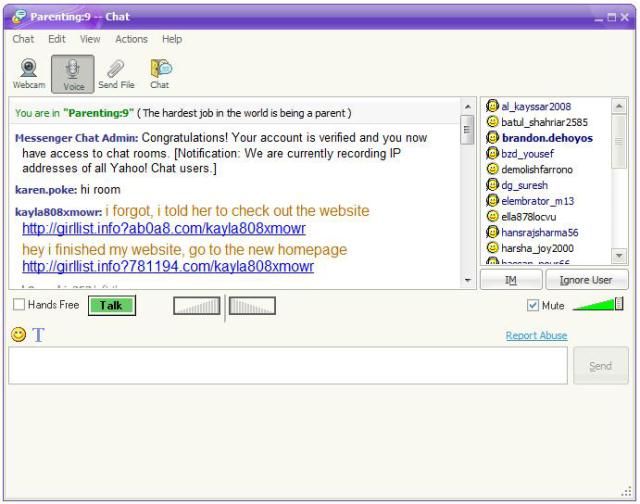Click smiley icon beside harsha_joy2000

pos(493,248)
